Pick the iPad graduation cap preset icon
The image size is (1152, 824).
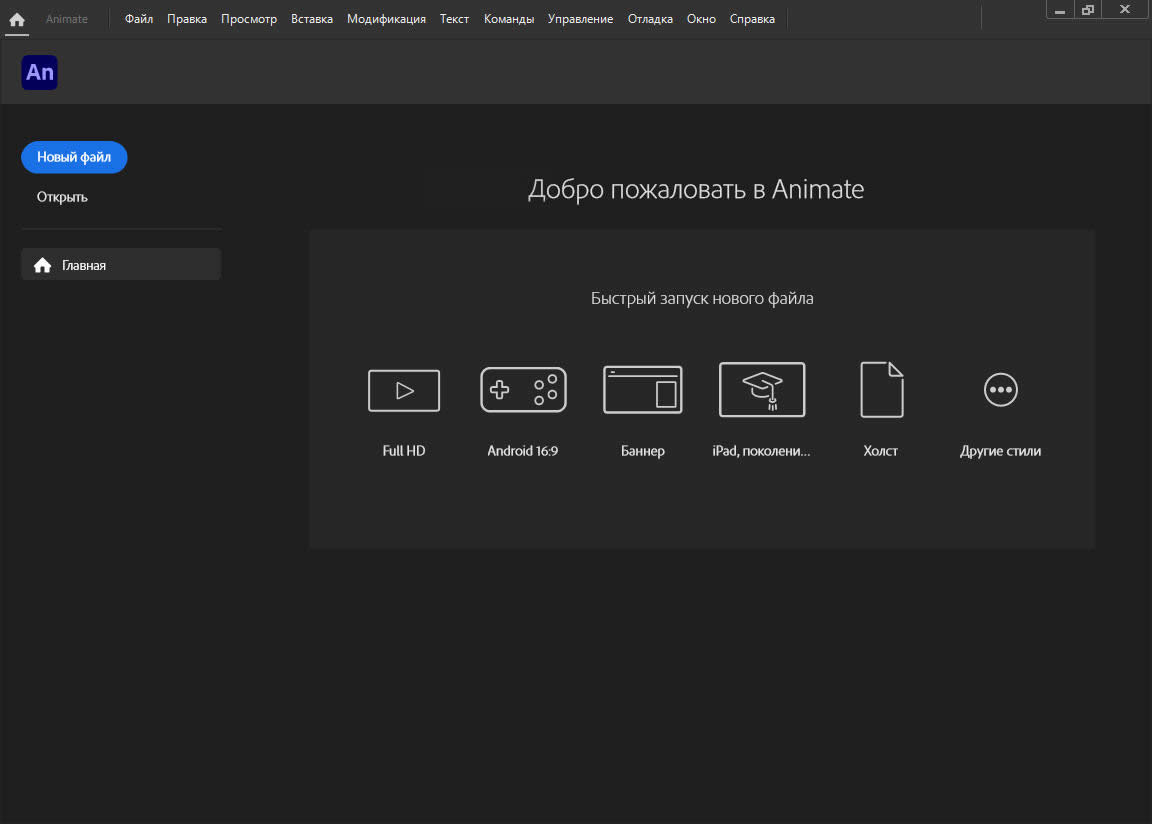point(762,390)
